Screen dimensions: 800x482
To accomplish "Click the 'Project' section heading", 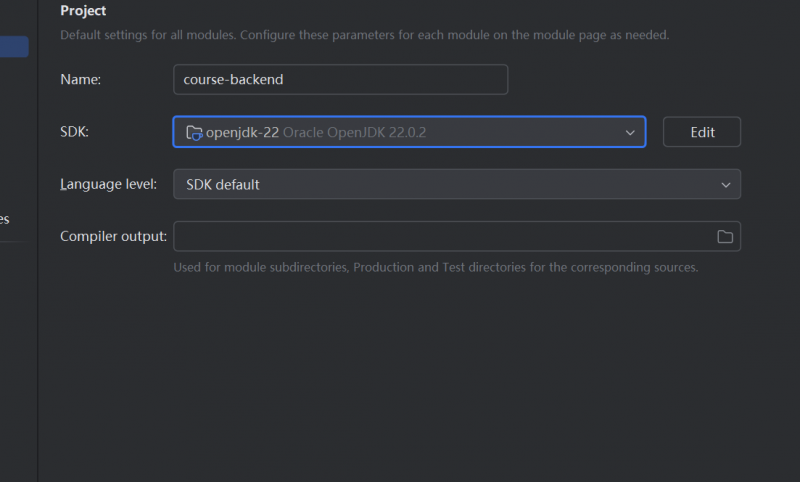I will pos(83,11).
